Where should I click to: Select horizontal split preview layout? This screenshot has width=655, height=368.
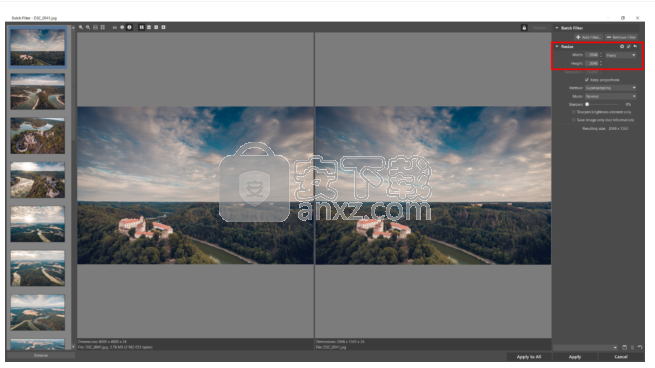click(149, 27)
